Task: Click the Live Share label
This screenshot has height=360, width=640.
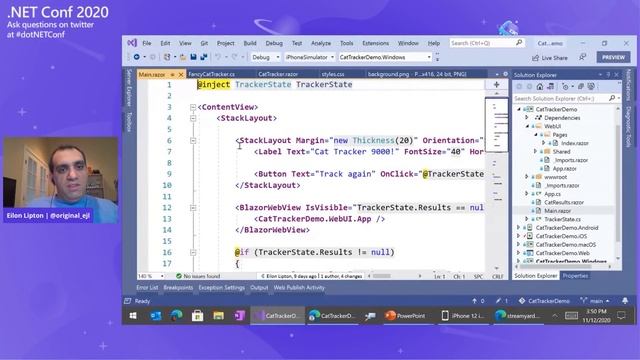Action: (x=554, y=58)
